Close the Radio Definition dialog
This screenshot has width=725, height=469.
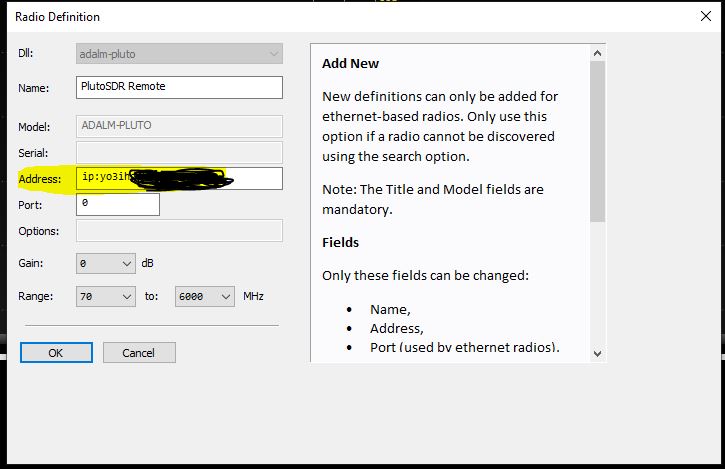(x=702, y=16)
